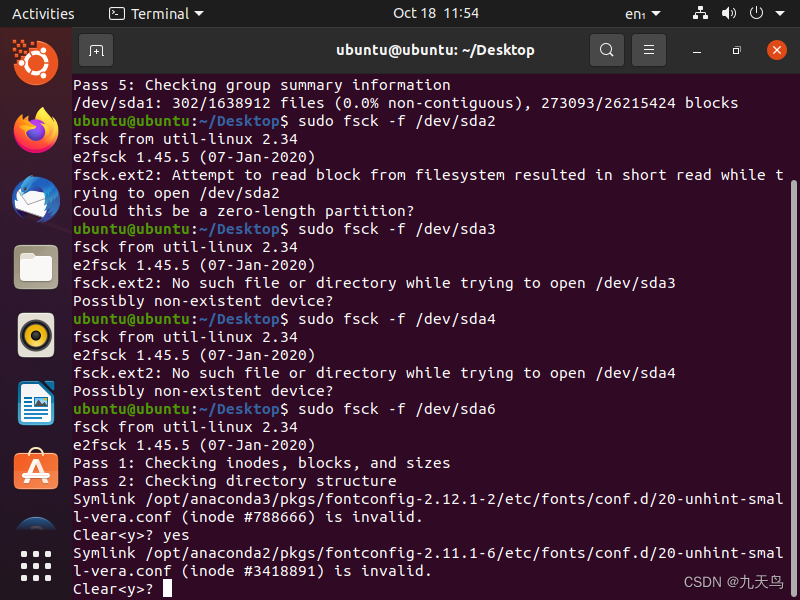Viewport: 800px width, 600px height.
Task: Click the text 'sudo fsck -f /dev/sda2'
Action: point(396,121)
